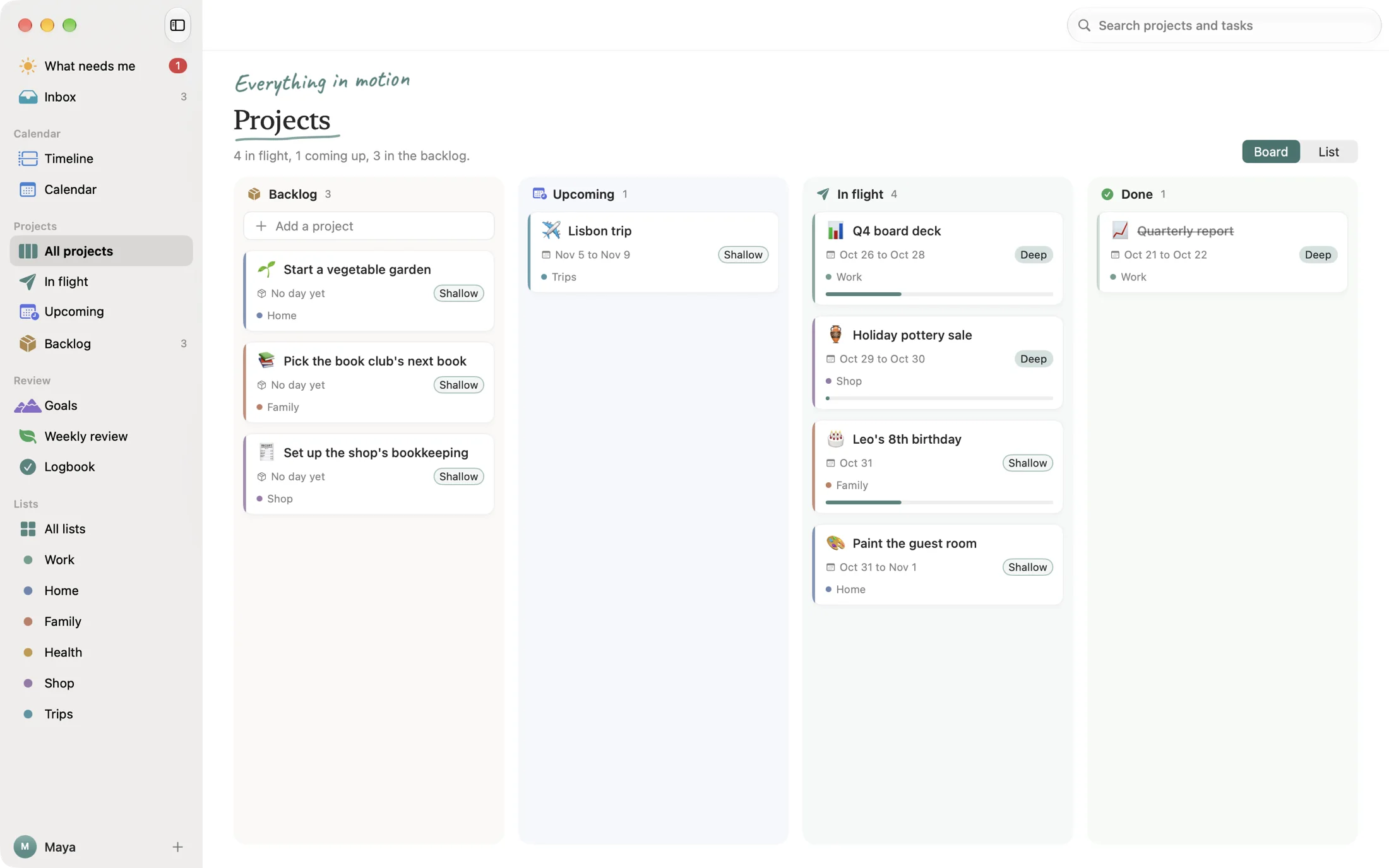This screenshot has height=868, width=1389.
Task: Open the Work list
Action: [101, 560]
